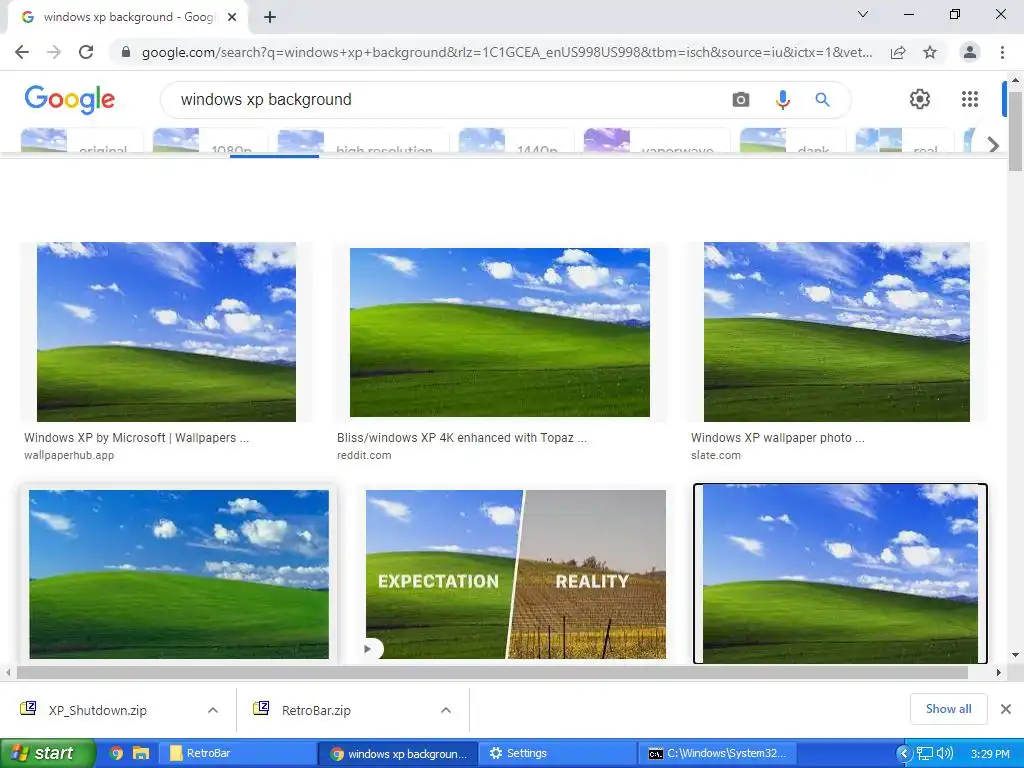1024x768 pixels.
Task: Show more filter chips with right arrow
Action: pyautogui.click(x=993, y=144)
